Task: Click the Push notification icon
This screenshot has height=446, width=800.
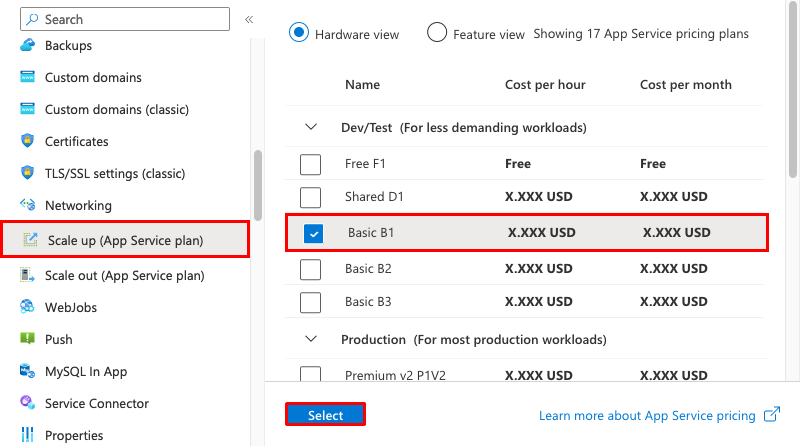Action: [27, 340]
